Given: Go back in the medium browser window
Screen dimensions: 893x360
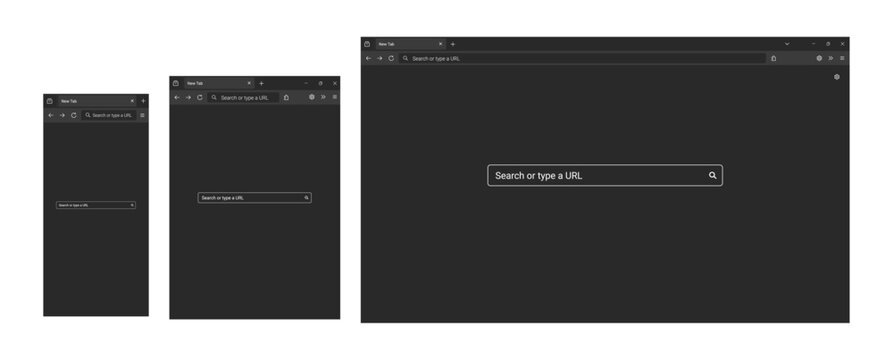Looking at the screenshot, I should pyautogui.click(x=177, y=97).
